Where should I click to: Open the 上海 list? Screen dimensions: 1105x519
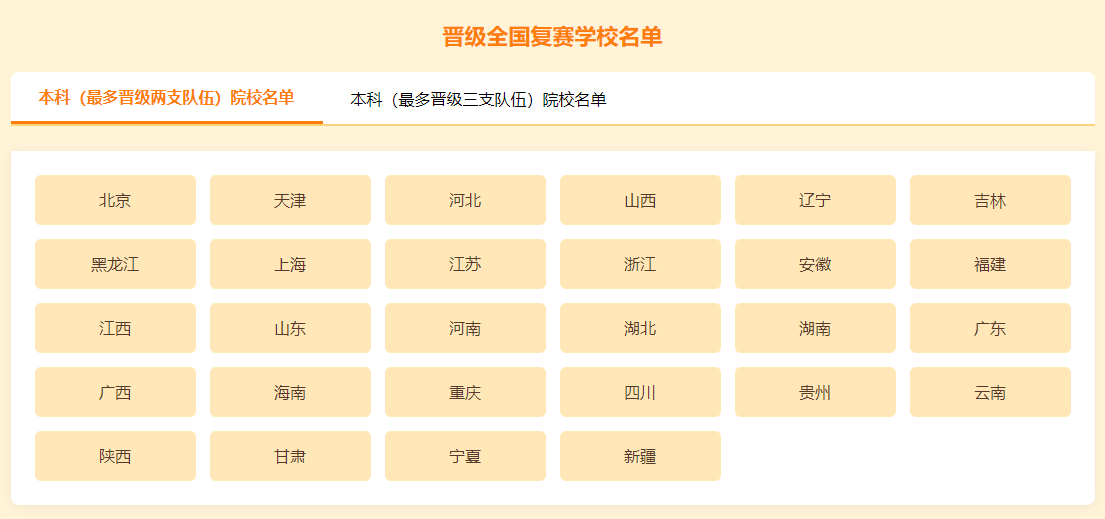pos(290,264)
